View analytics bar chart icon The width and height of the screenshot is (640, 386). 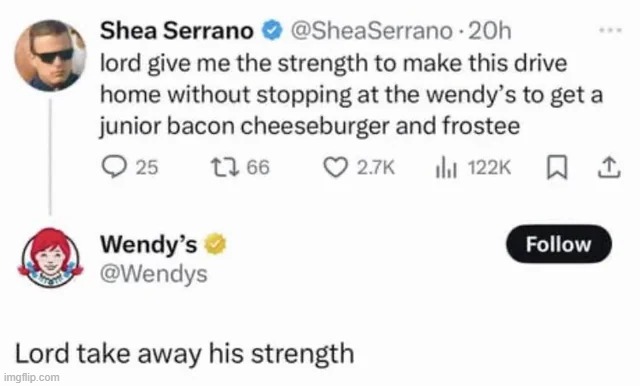click(446, 168)
